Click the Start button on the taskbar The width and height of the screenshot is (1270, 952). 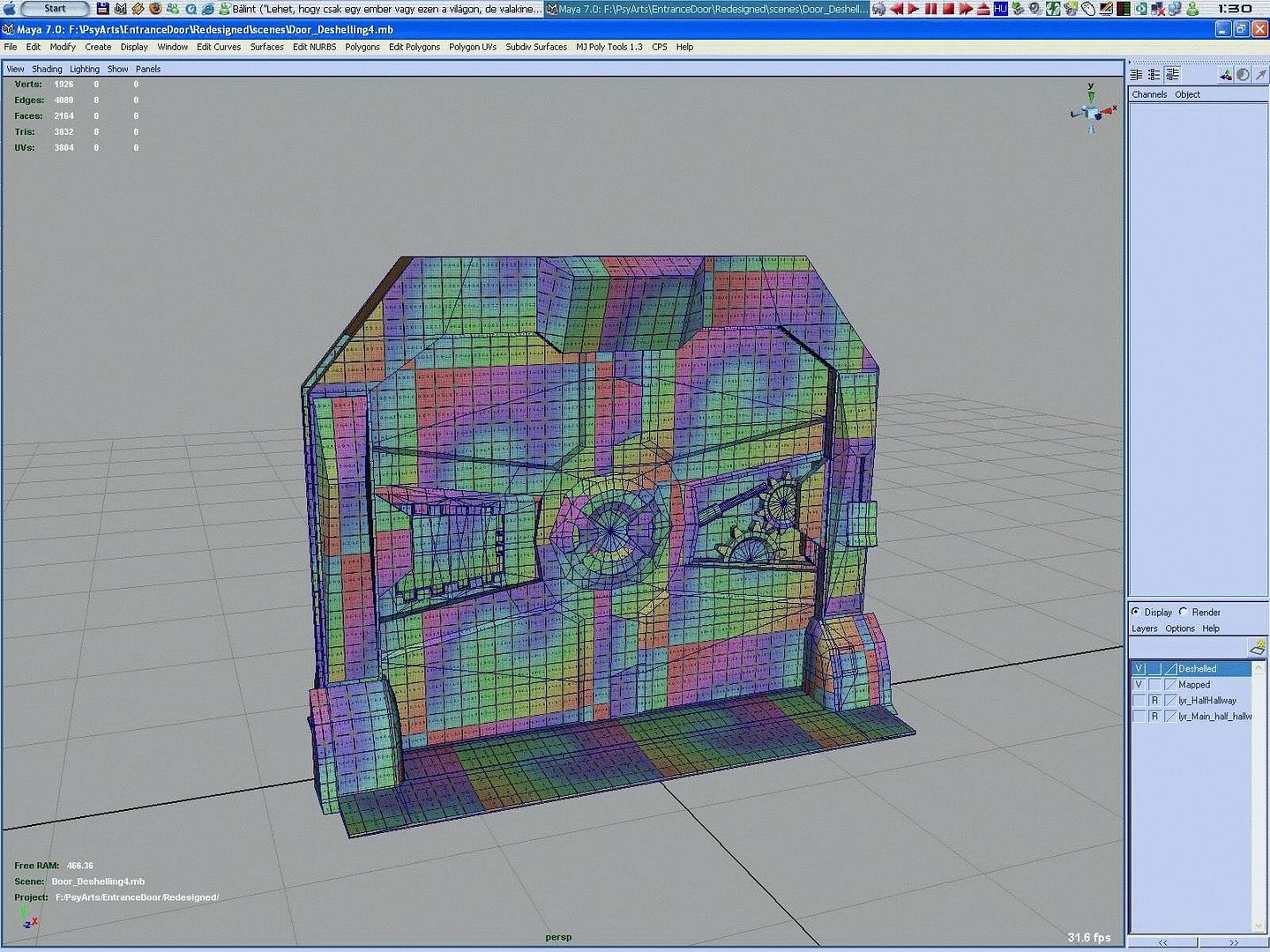tap(55, 9)
